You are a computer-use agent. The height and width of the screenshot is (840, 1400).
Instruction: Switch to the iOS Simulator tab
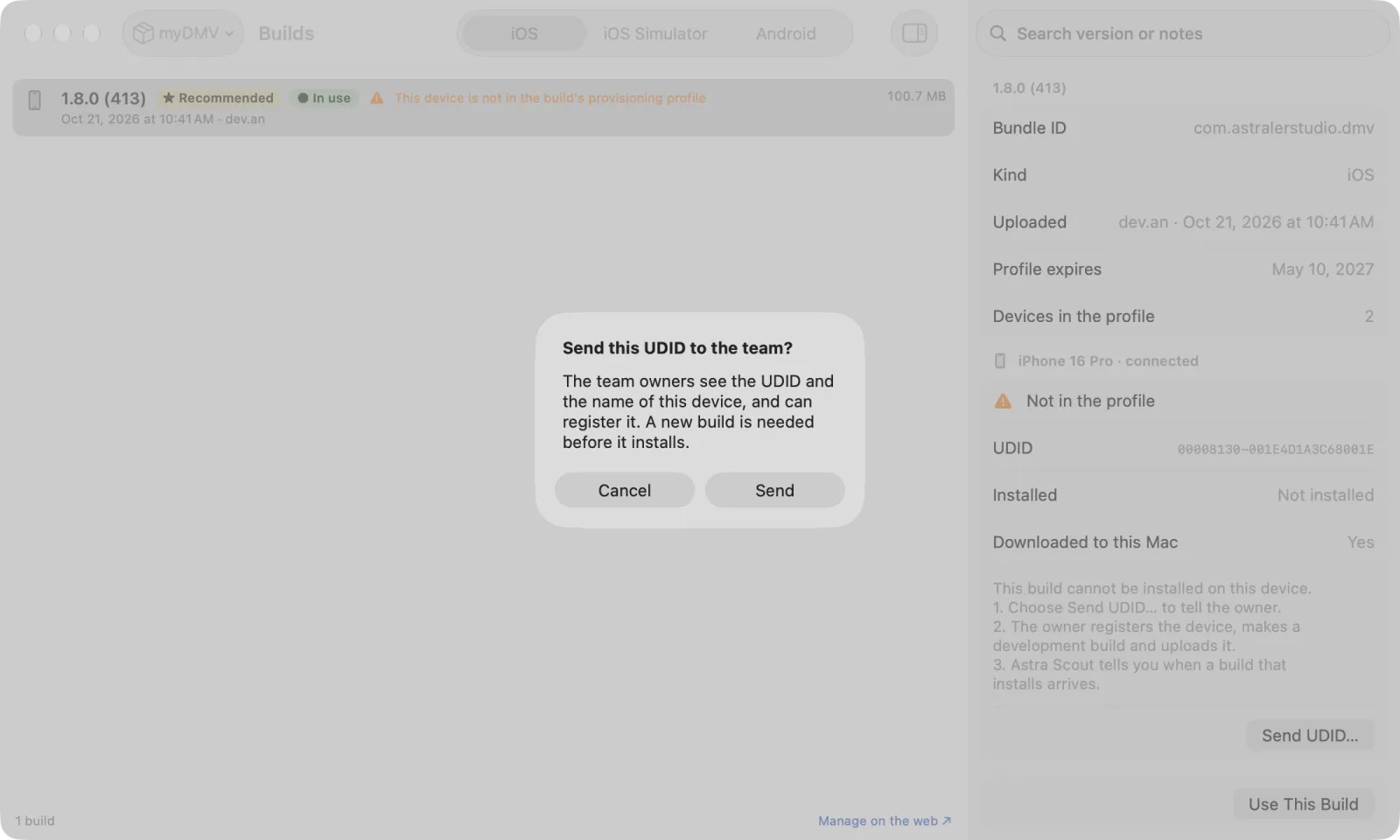(654, 33)
